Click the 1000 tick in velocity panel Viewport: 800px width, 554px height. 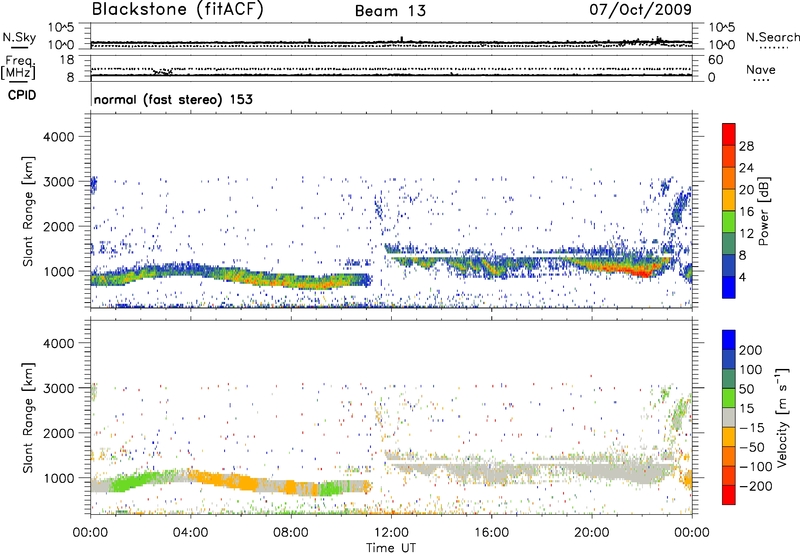point(59,478)
